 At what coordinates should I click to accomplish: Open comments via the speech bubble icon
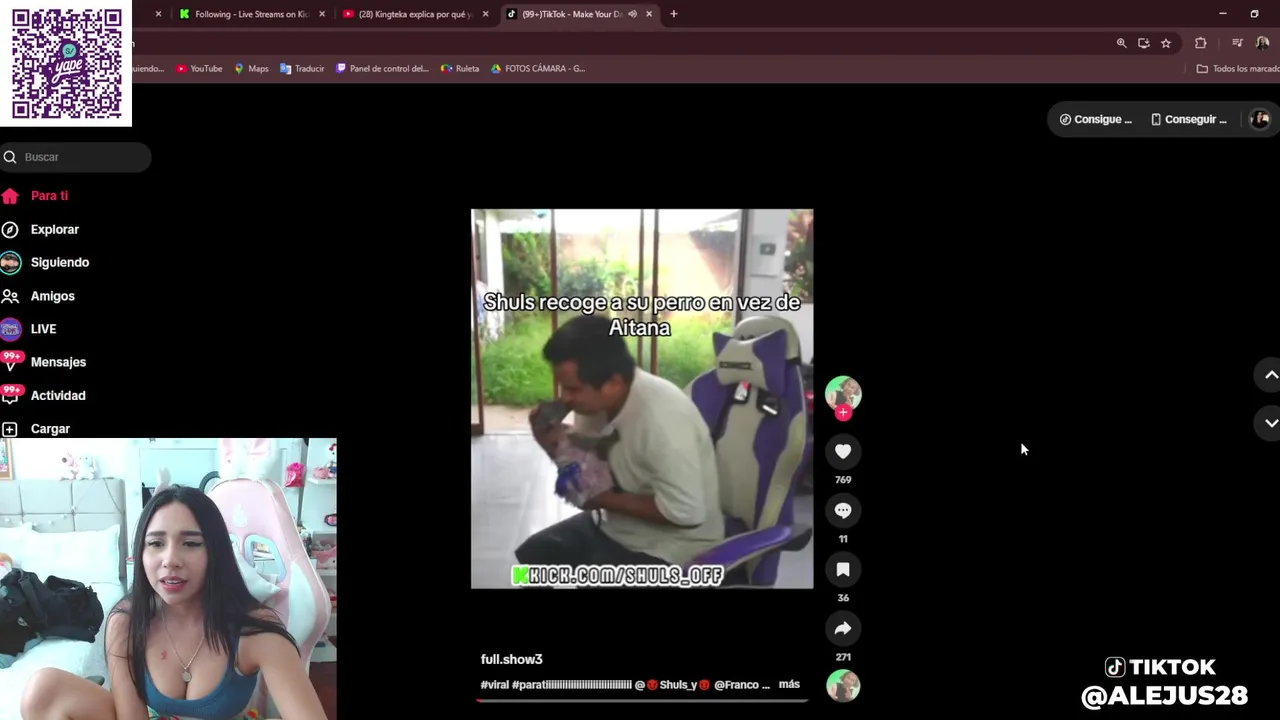click(x=843, y=510)
